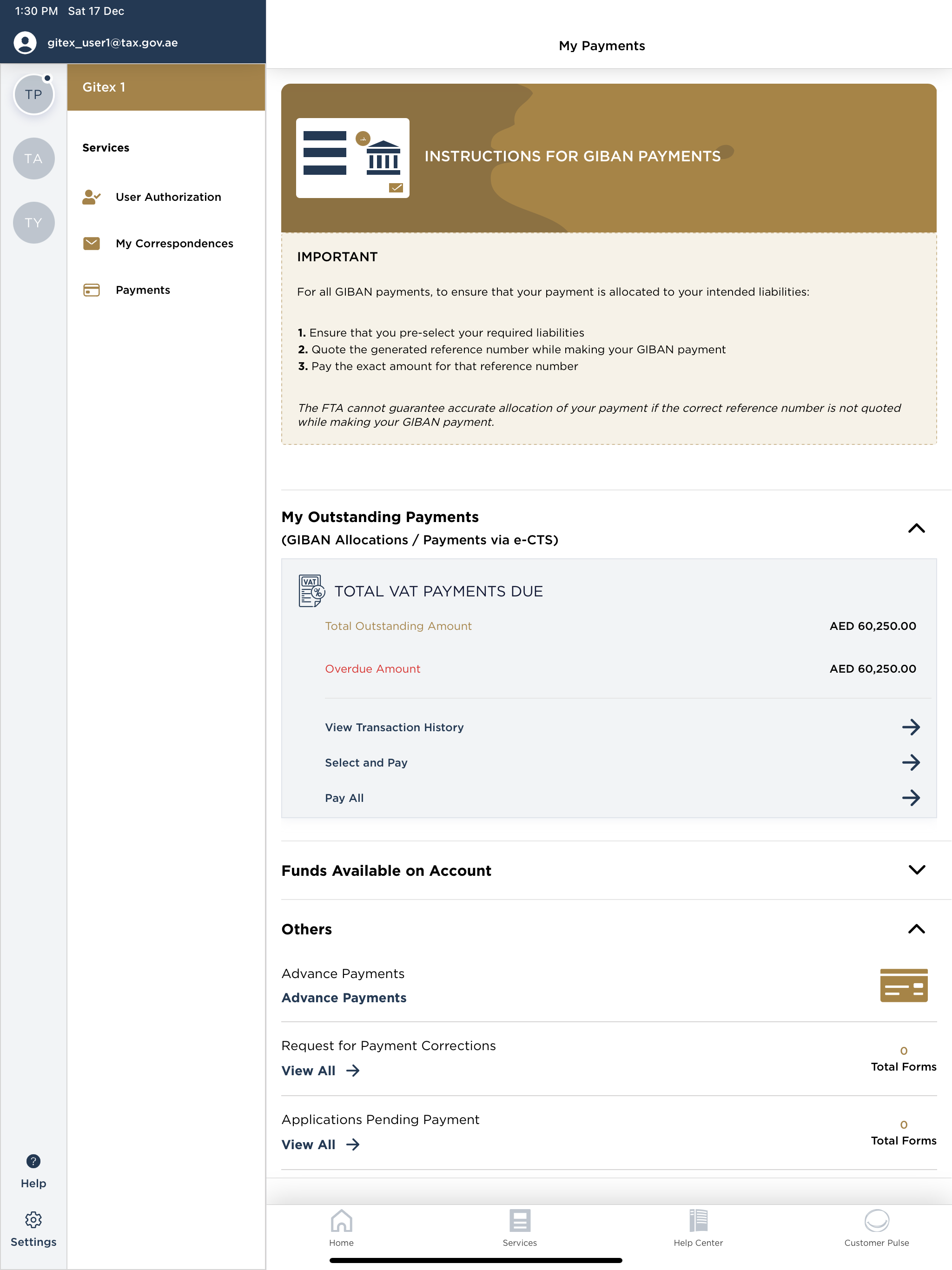Image resolution: width=952 pixels, height=1270 pixels.
Task: Collapse the My Outstanding Payments section
Action: point(916,528)
